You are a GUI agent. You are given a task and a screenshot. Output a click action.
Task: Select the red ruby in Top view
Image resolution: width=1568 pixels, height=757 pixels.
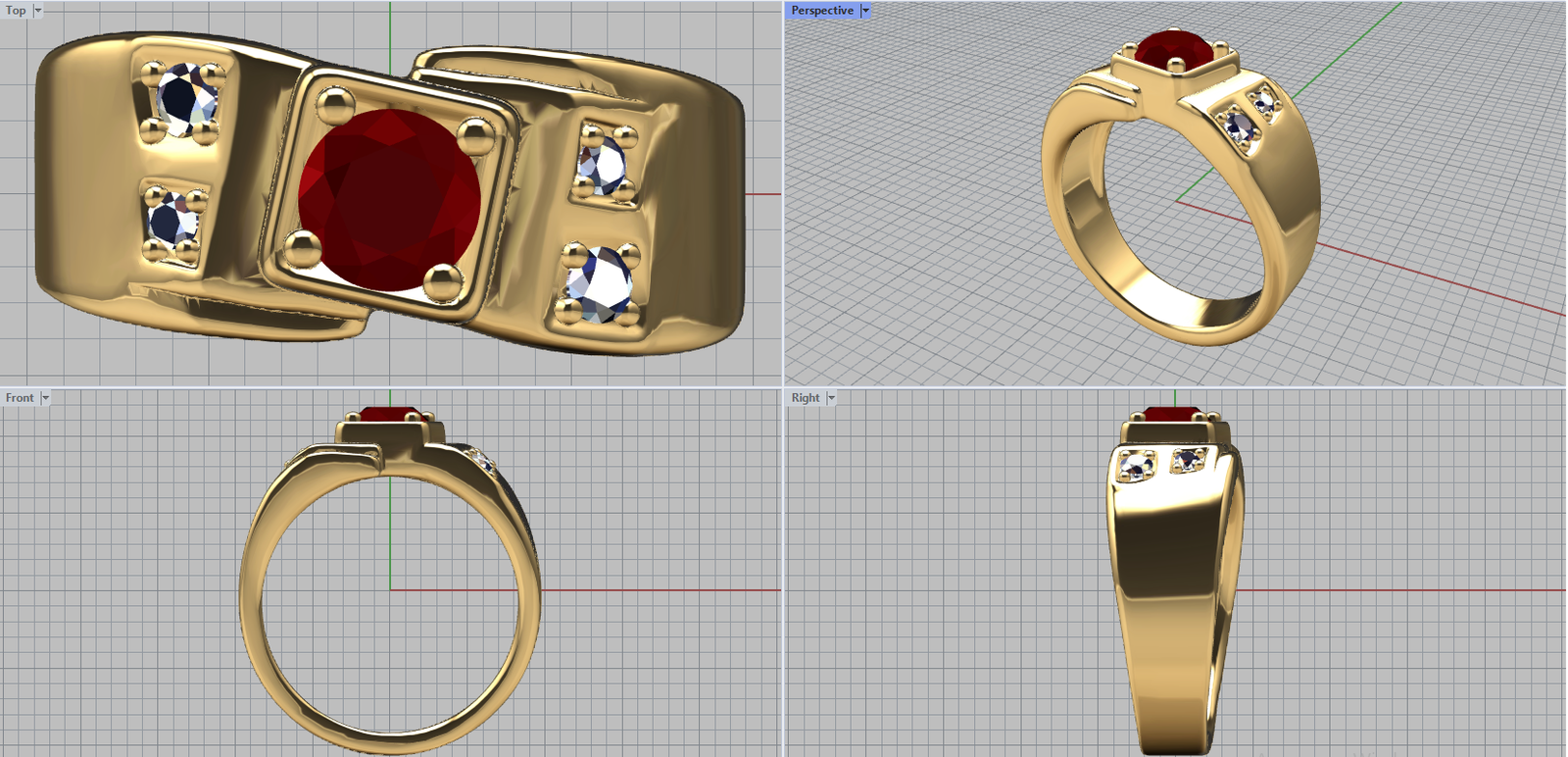(x=388, y=199)
